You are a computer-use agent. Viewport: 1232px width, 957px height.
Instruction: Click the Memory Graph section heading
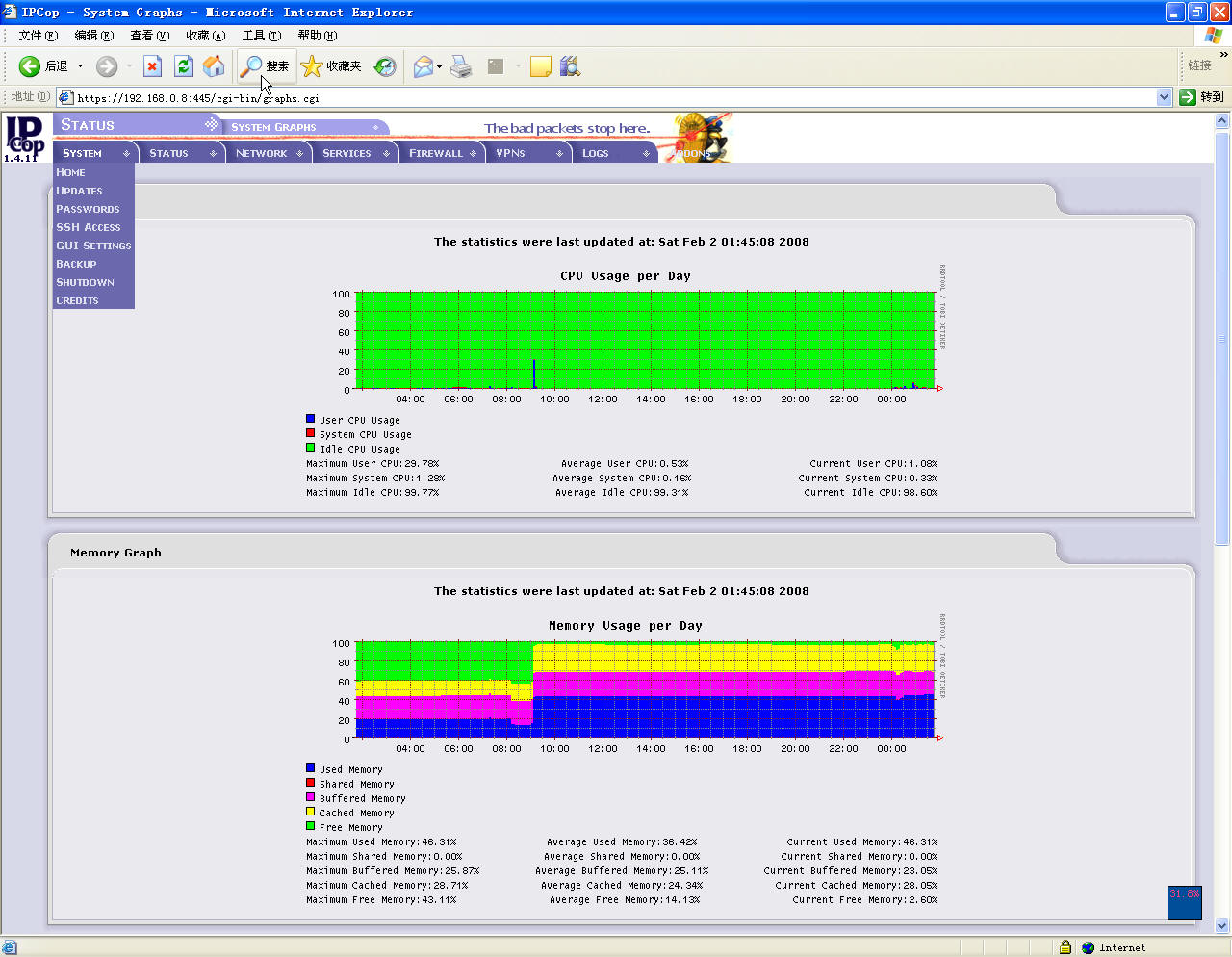[115, 553]
